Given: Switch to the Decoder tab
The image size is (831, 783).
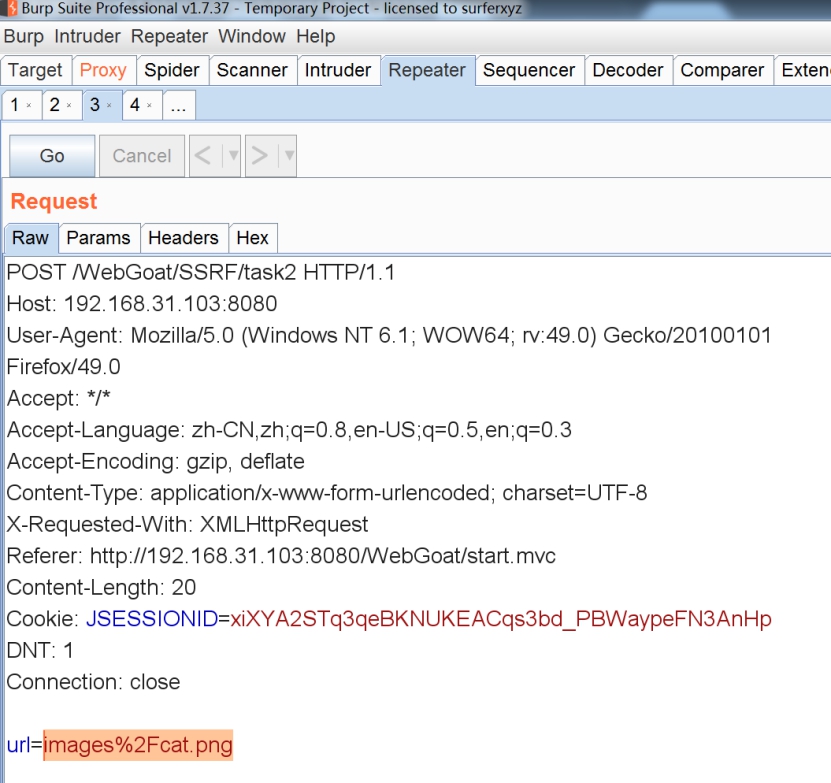Looking at the screenshot, I should coord(628,70).
